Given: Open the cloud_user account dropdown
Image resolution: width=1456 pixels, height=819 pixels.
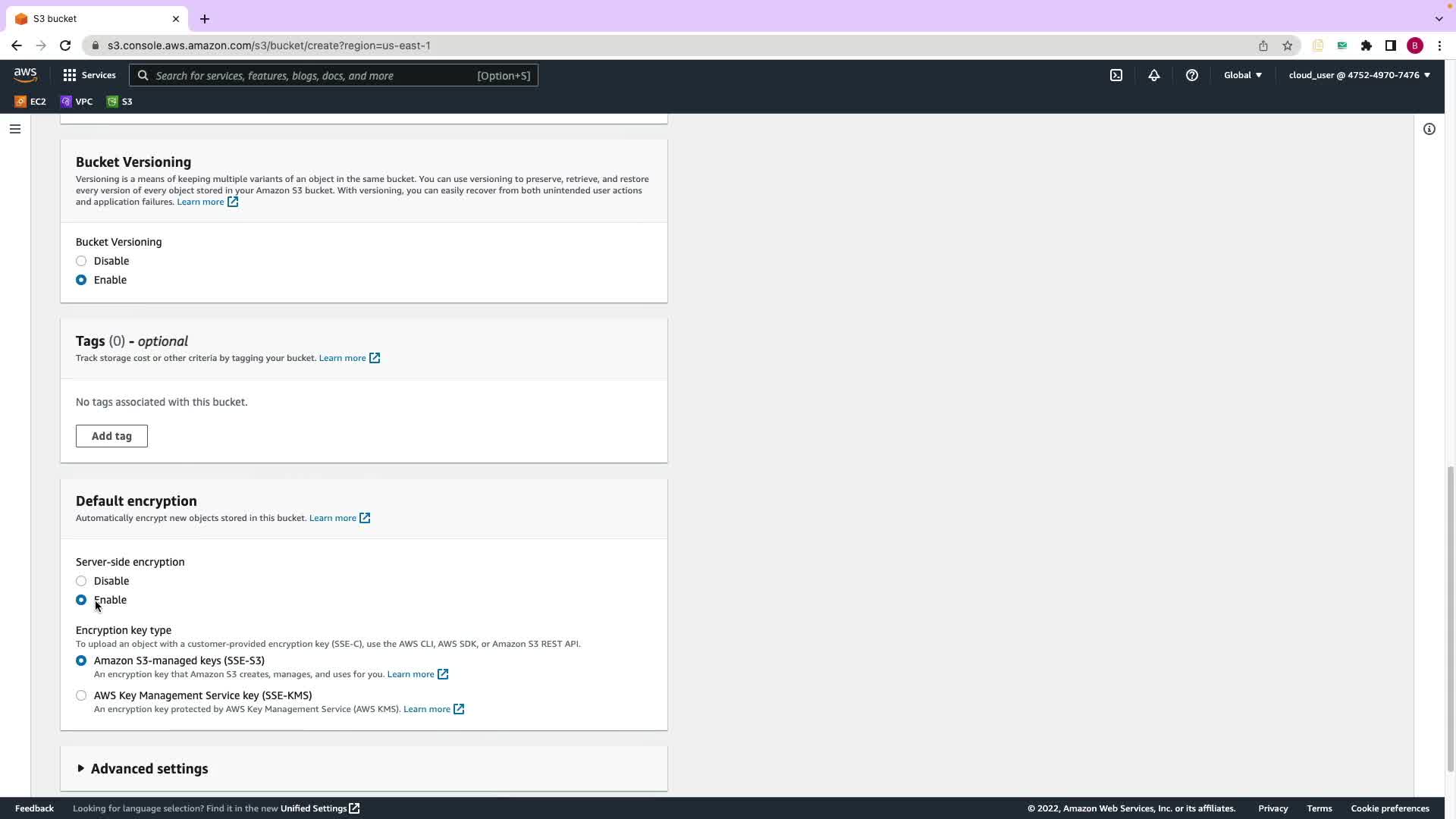Looking at the screenshot, I should tap(1358, 75).
